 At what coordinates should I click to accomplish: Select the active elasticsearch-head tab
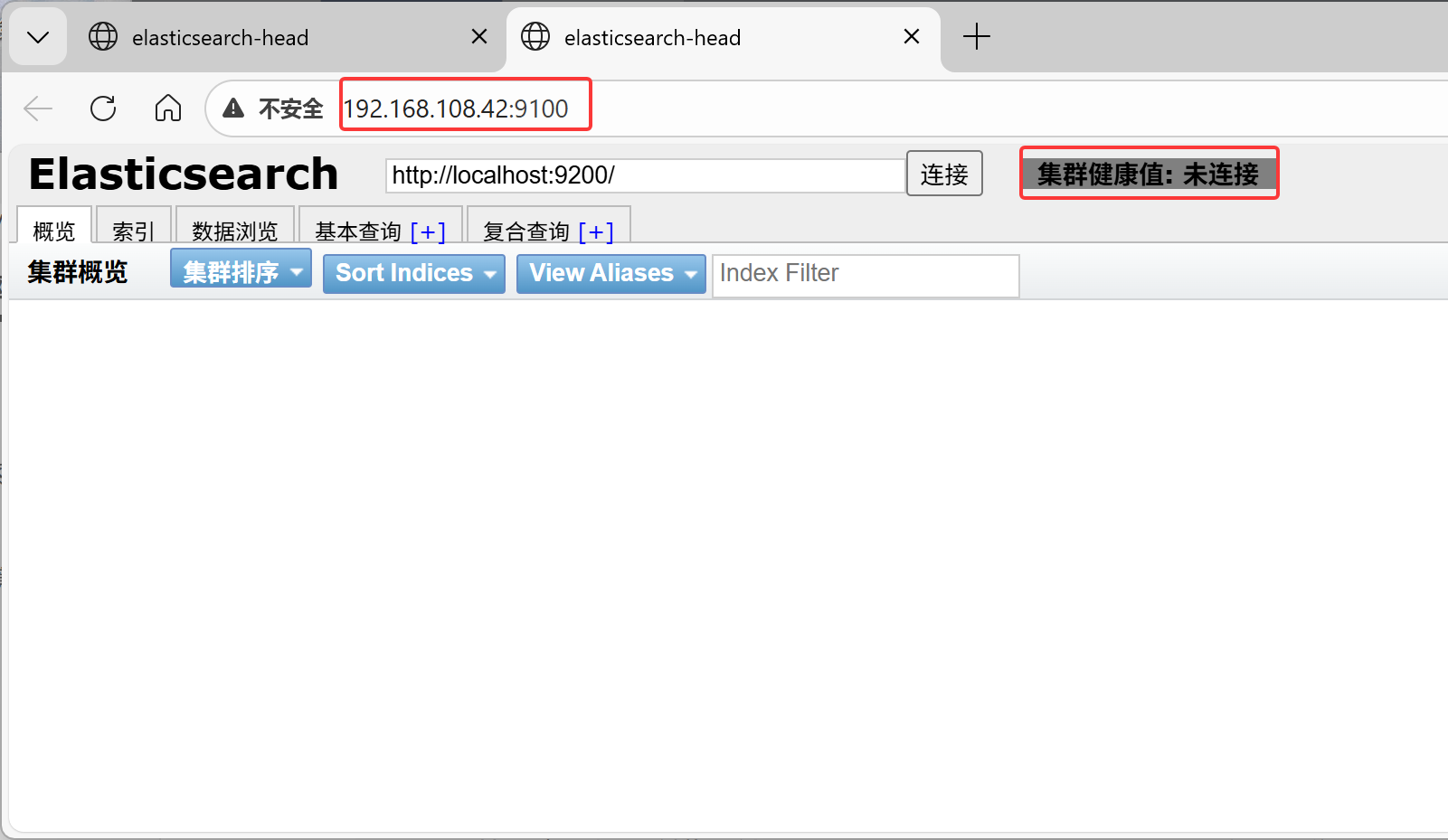724,38
